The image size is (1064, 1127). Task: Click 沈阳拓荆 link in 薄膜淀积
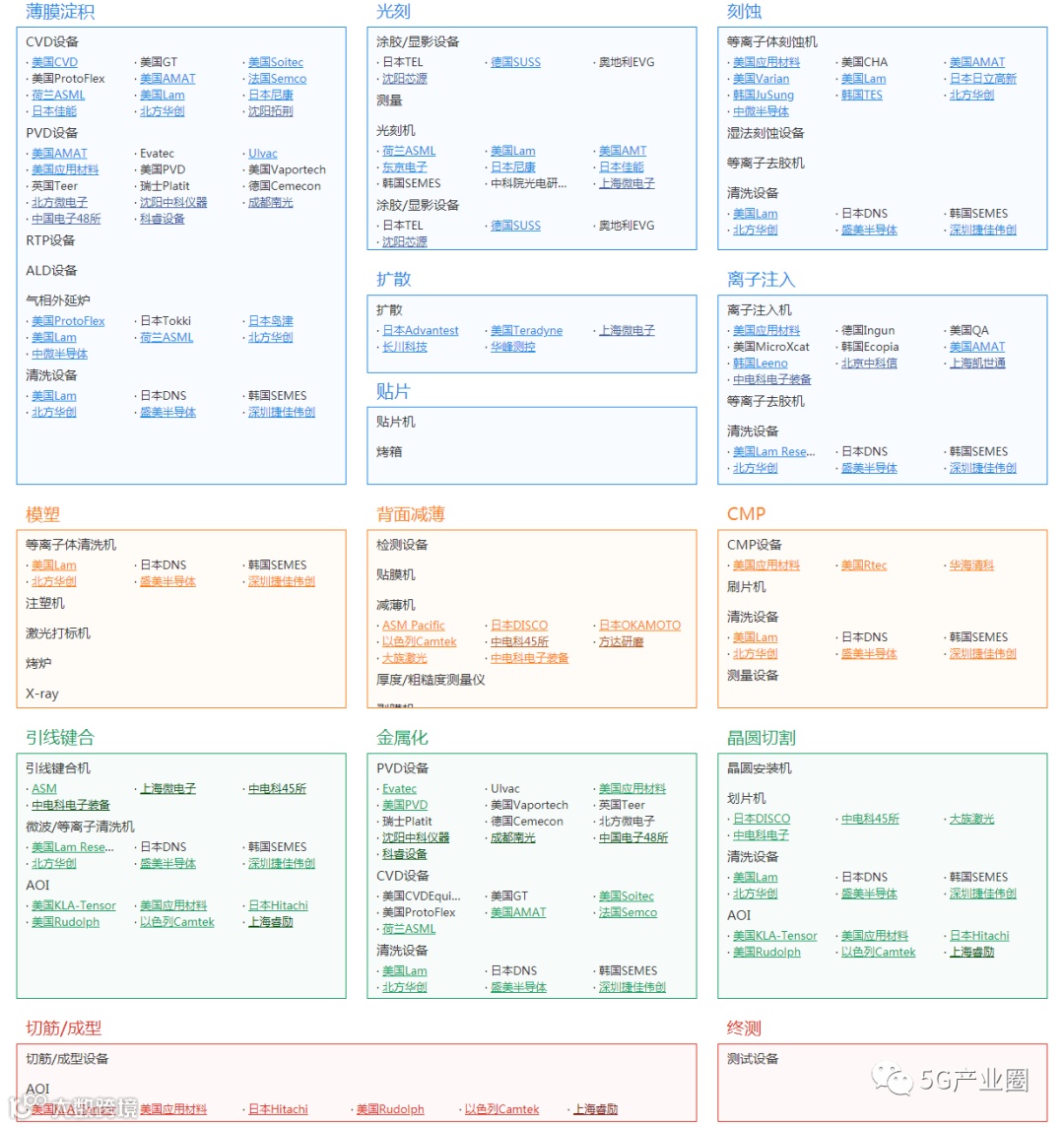coord(270,111)
